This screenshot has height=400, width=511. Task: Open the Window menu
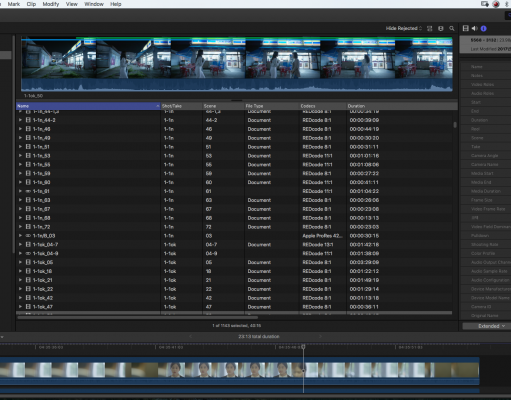pyautogui.click(x=94, y=4)
